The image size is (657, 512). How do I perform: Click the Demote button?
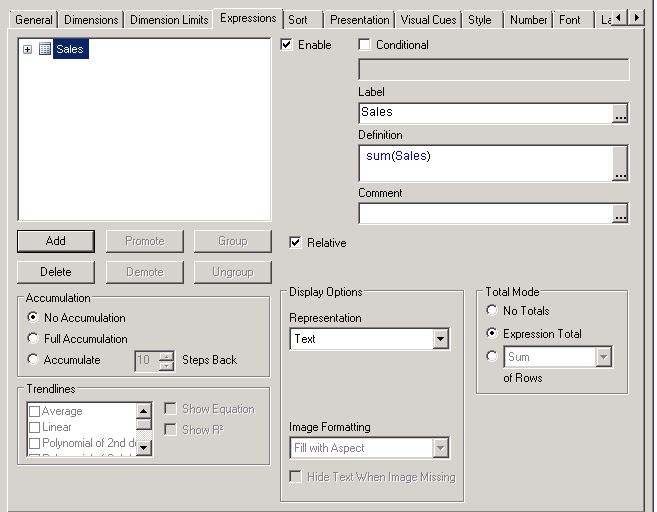click(145, 272)
